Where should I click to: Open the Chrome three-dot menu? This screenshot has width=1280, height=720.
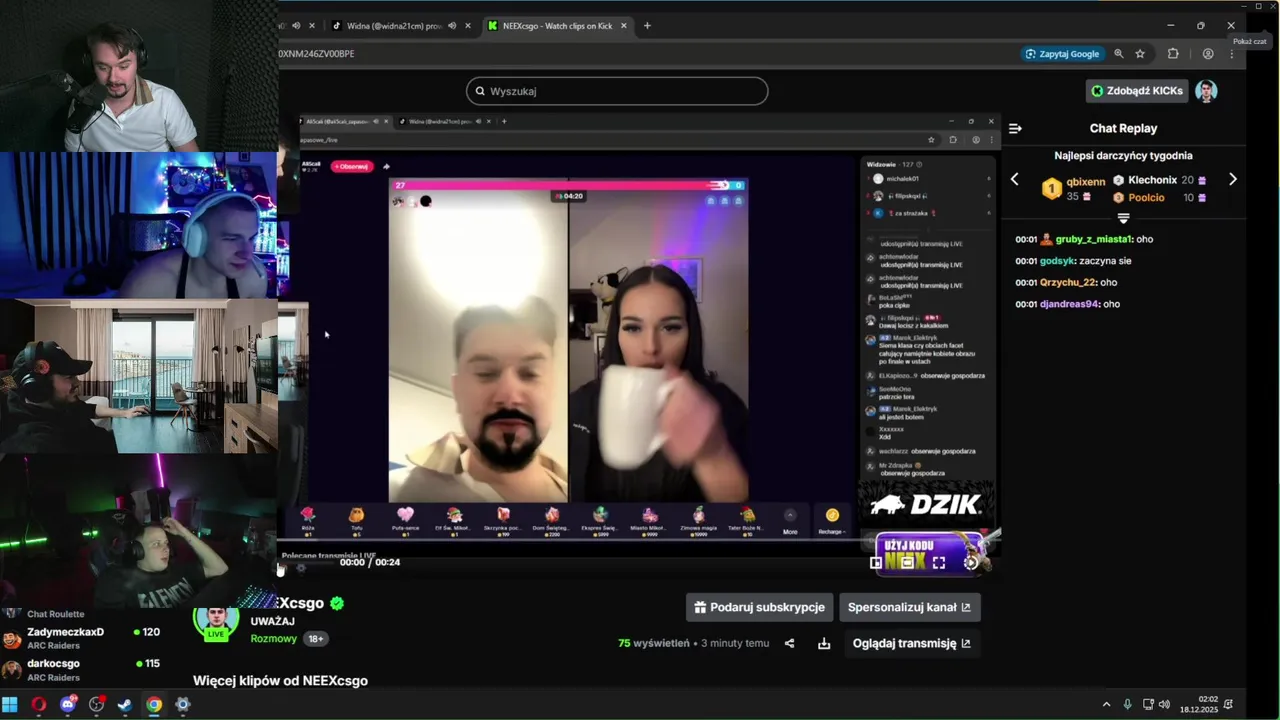pos(1231,54)
